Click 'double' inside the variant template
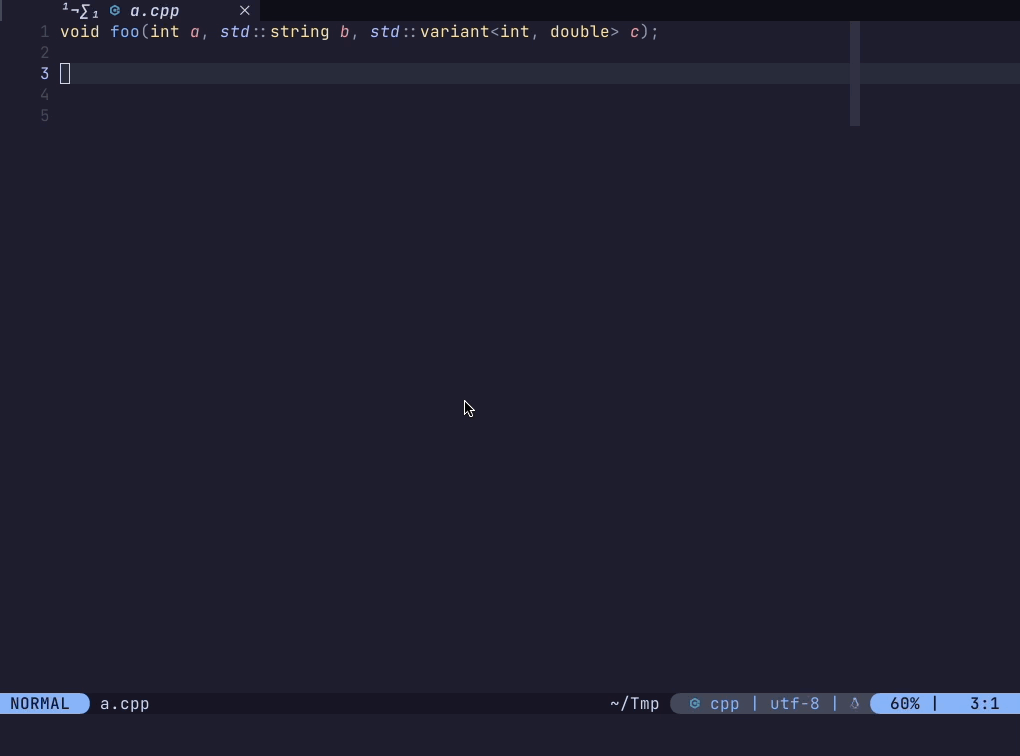Image resolution: width=1020 pixels, height=756 pixels. (580, 32)
